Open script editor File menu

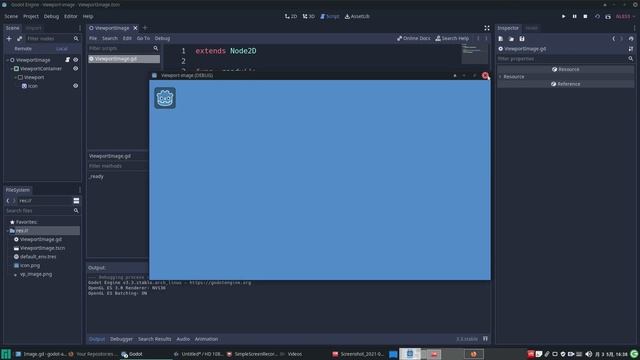point(93,38)
